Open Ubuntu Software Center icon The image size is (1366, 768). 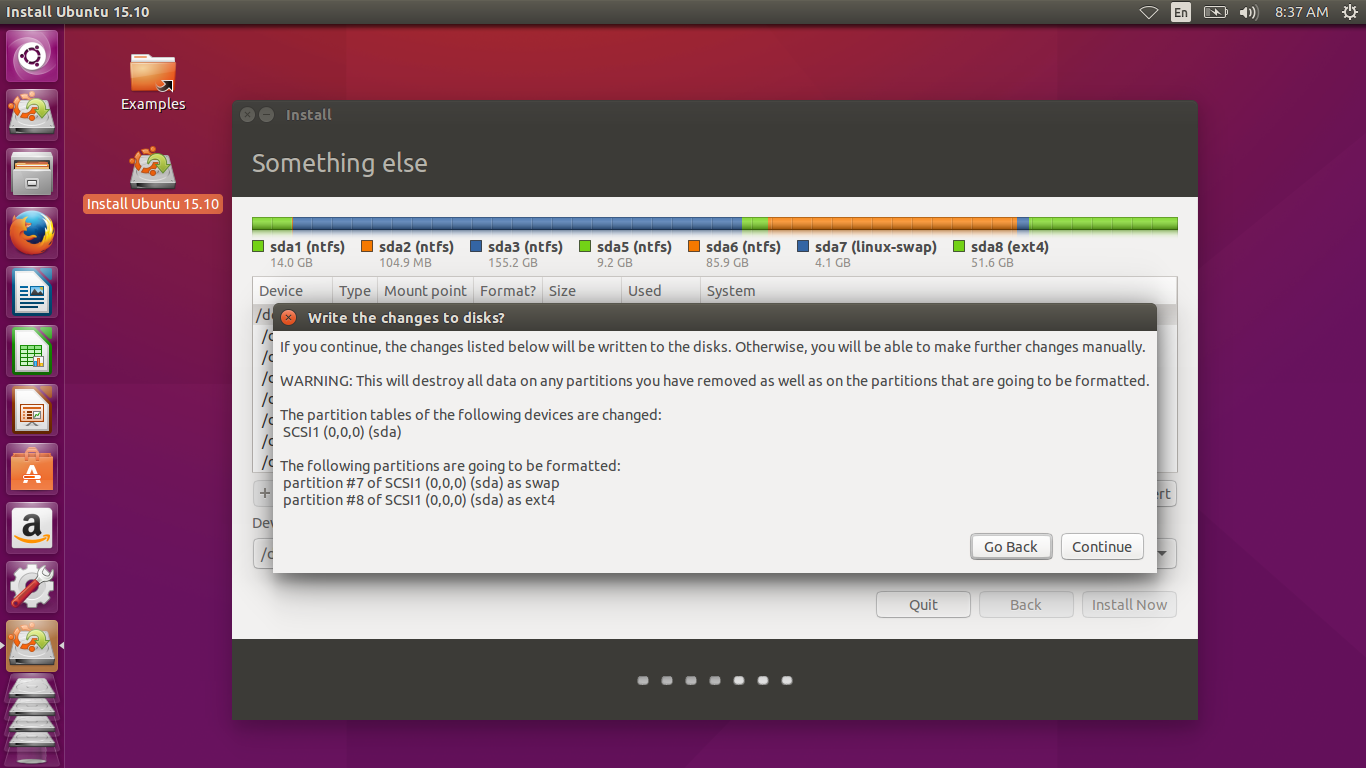click(32, 470)
